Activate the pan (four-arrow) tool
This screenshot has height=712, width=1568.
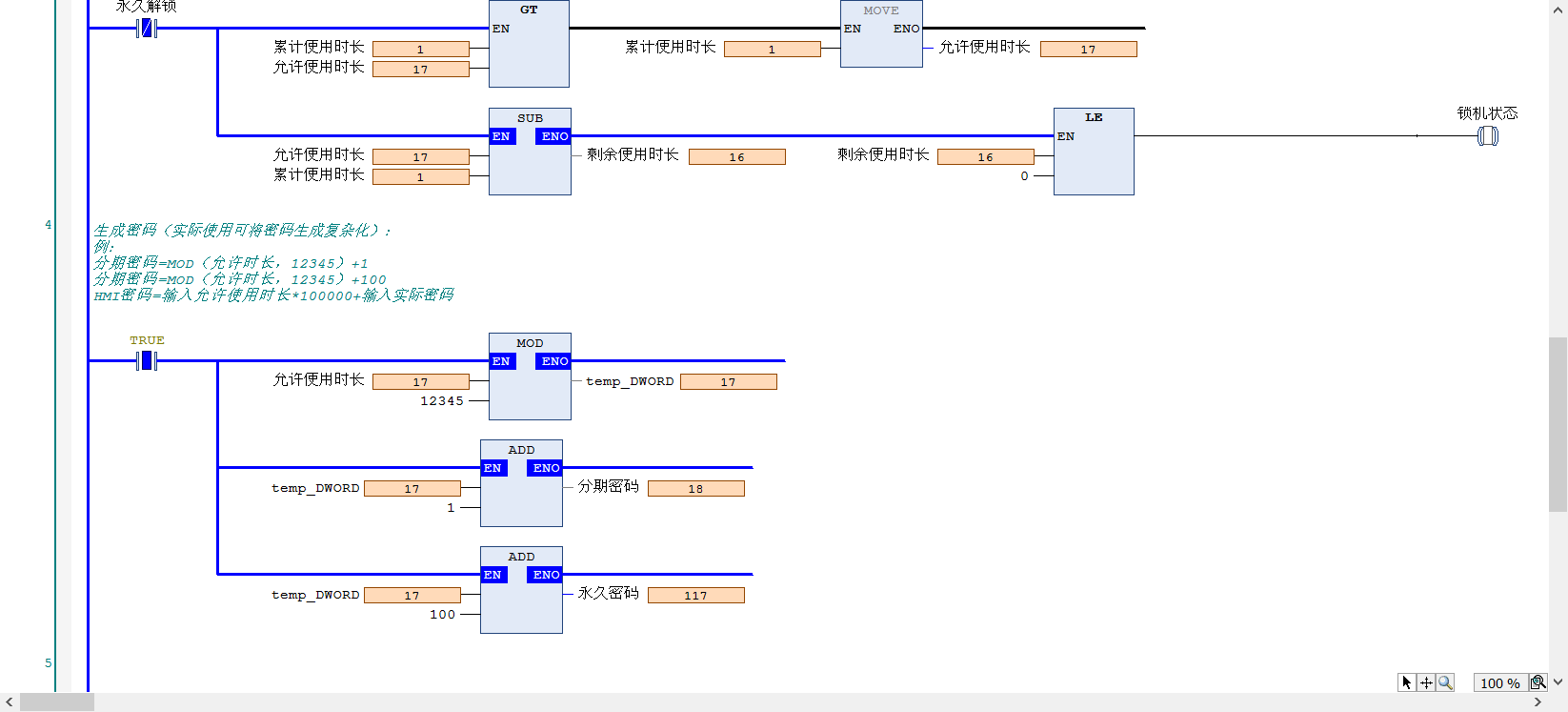point(1426,682)
